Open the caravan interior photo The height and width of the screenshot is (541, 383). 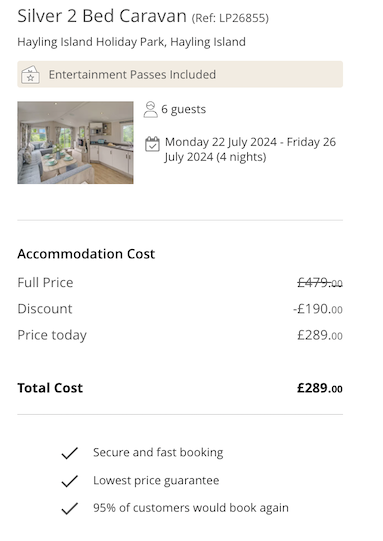pos(75,142)
